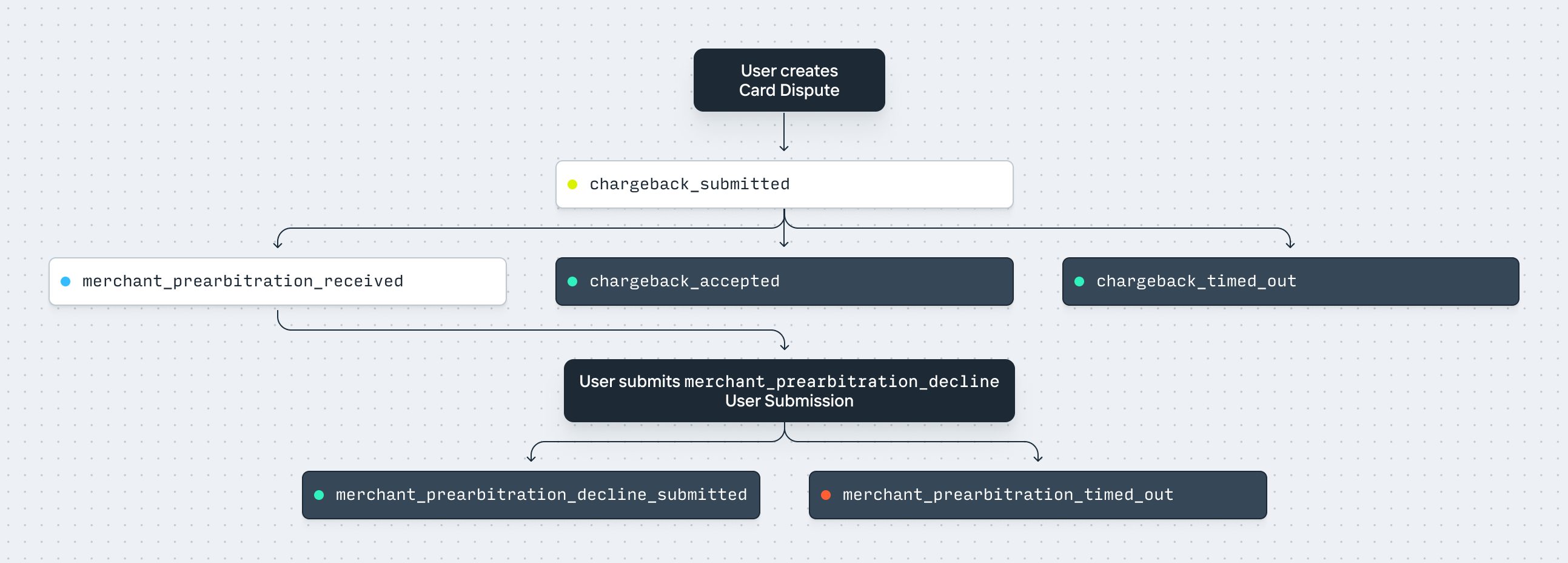The height and width of the screenshot is (563, 1568).
Task: Toggle the merchant_prearbitration_received state node
Action: [277, 281]
